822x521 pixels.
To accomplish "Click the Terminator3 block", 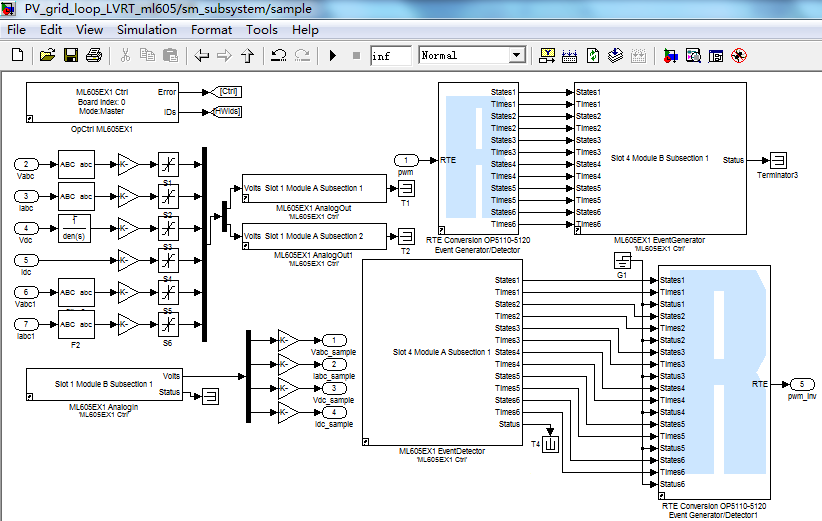I will pyautogui.click(x=776, y=160).
